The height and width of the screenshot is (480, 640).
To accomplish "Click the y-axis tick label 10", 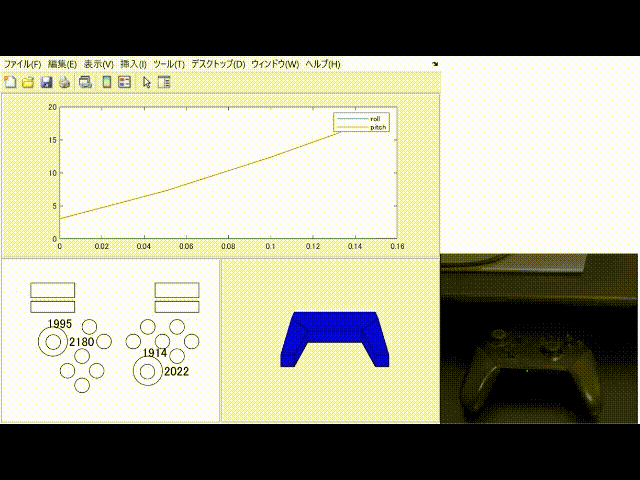I will (52, 173).
